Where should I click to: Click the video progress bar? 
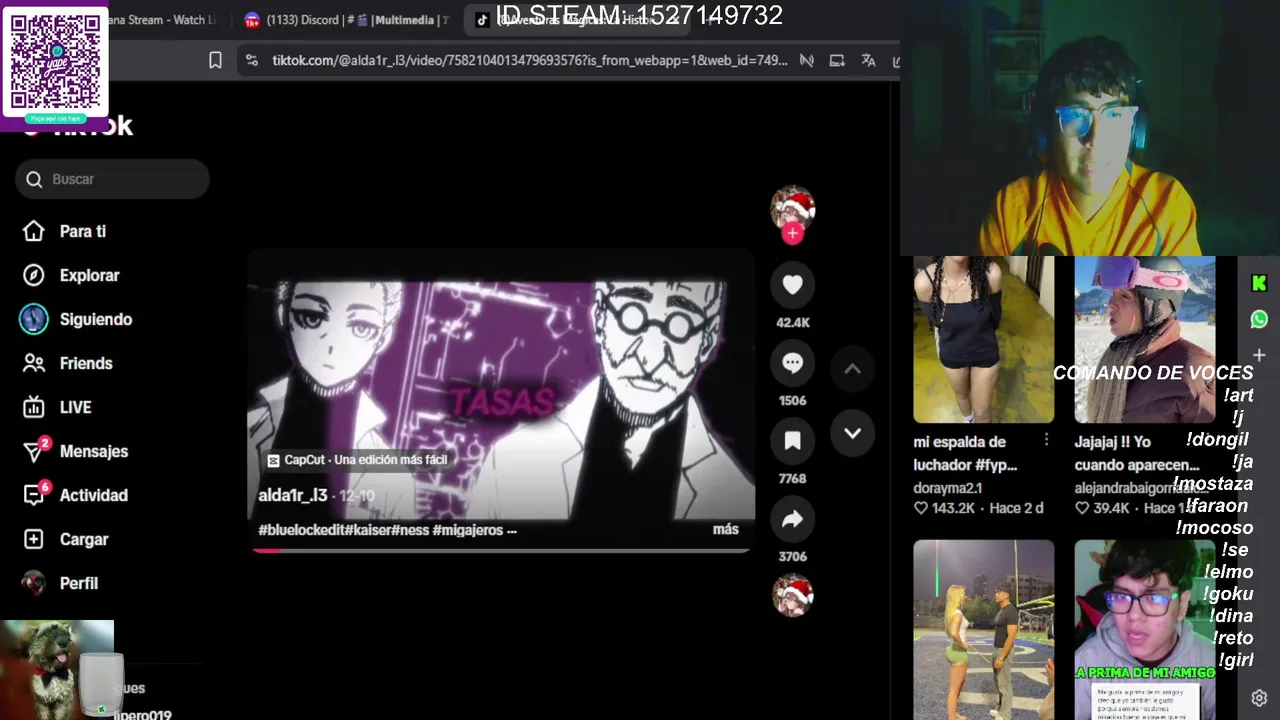point(500,550)
